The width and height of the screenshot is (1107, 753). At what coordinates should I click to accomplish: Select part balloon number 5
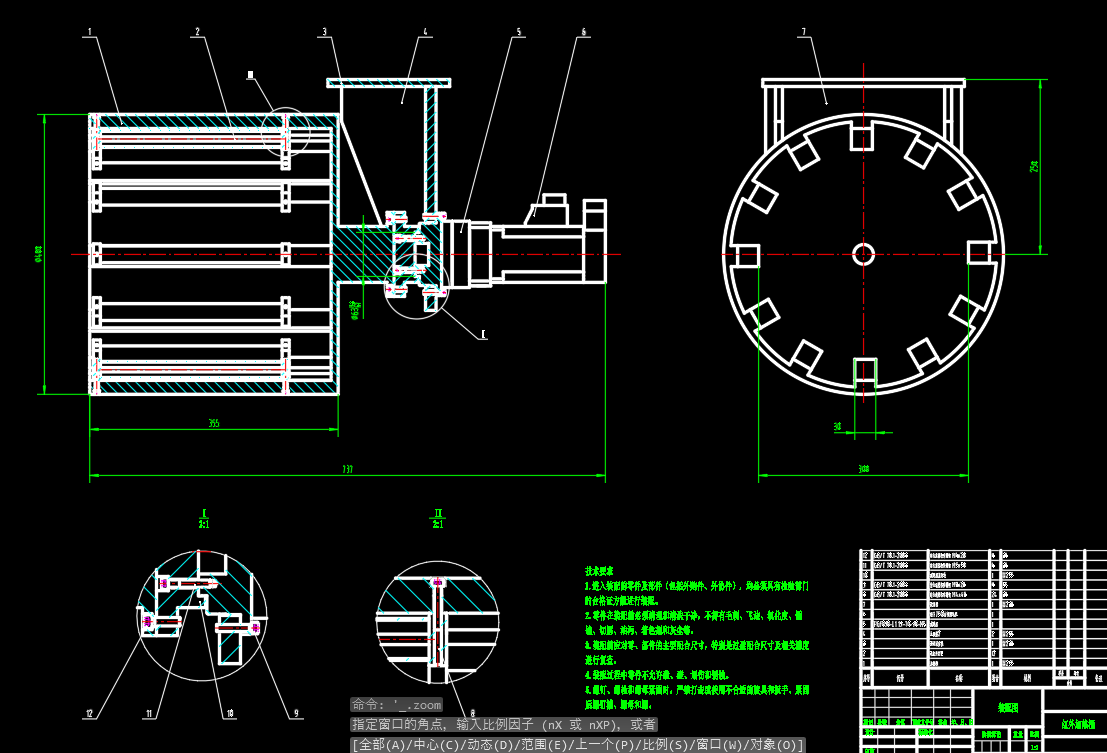click(x=519, y=32)
